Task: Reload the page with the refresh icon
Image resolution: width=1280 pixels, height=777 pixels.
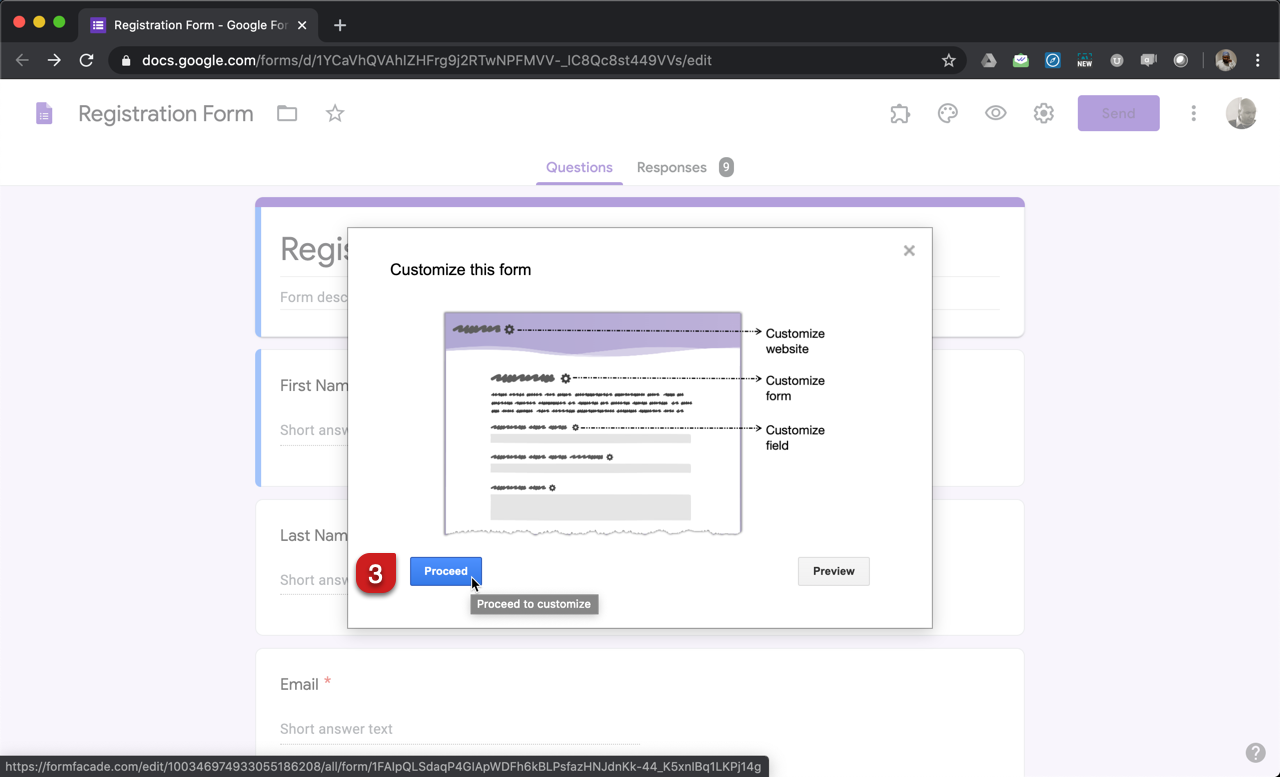Action: coord(86,60)
